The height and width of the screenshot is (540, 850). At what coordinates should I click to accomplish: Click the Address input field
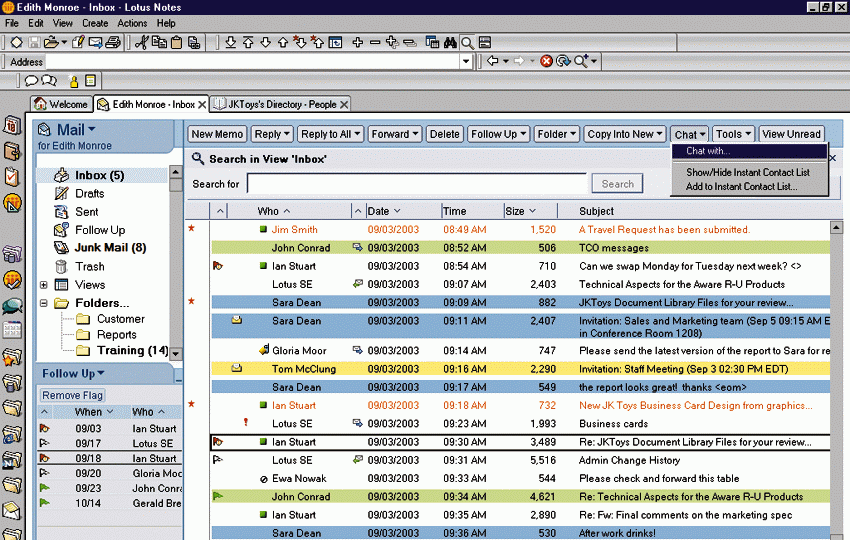[253, 62]
